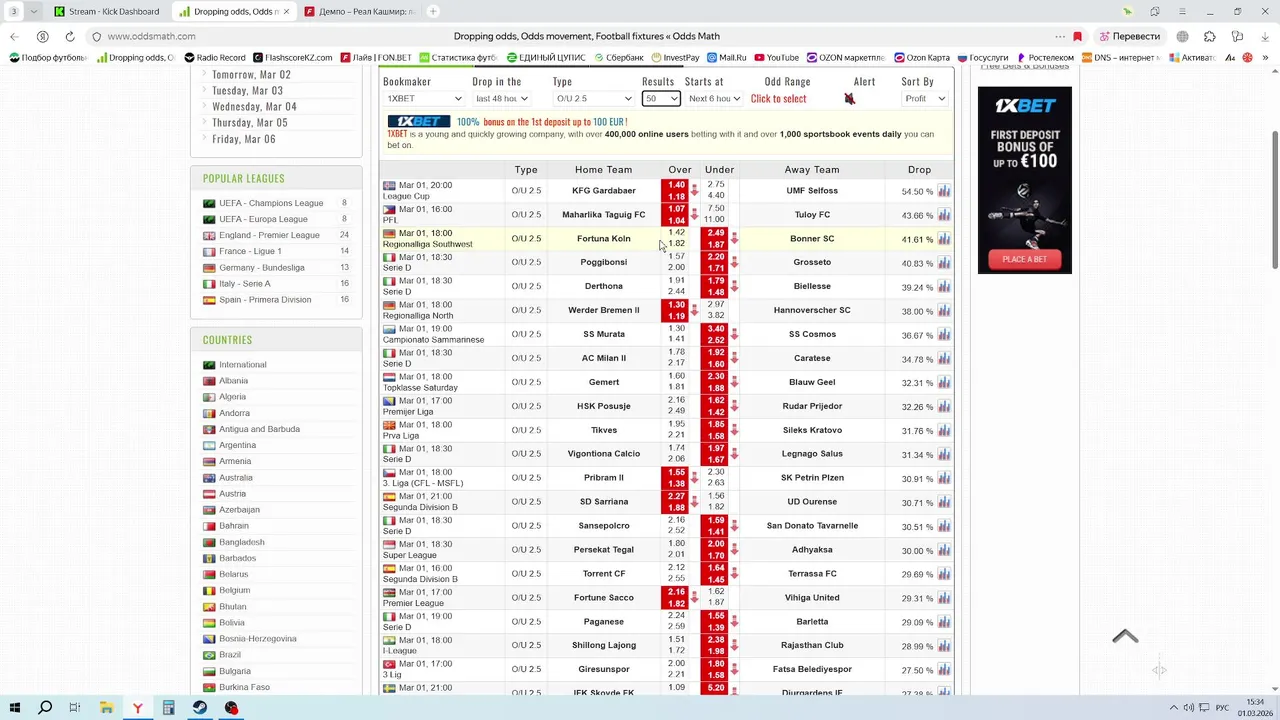This screenshot has height=720, width=1280.
Task: Show hidden system tray icons
Action: [1174, 708]
